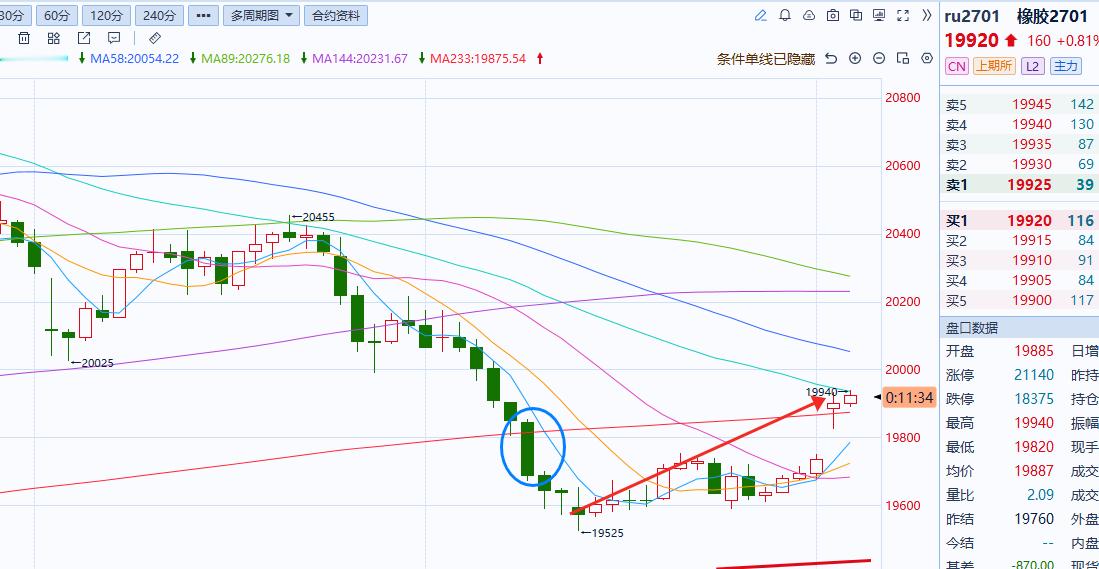The width and height of the screenshot is (1099, 569).
Task: Click the 主力 main contract tag
Action: click(1065, 67)
